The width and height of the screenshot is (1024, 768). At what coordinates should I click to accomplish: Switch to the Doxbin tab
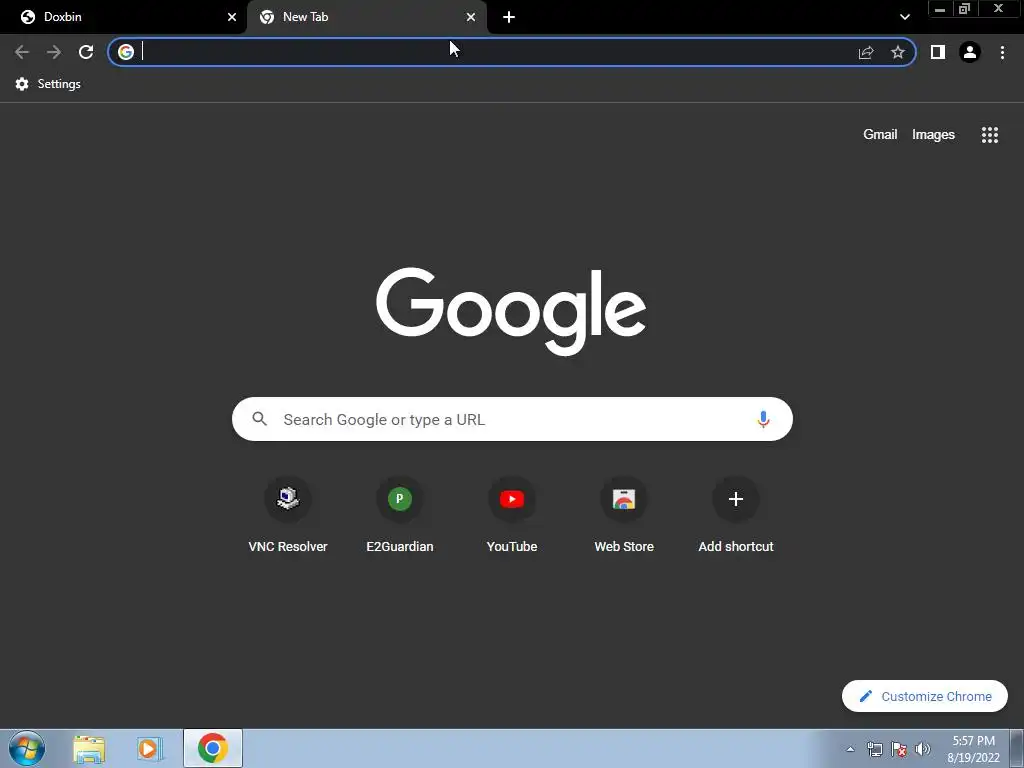(x=123, y=17)
